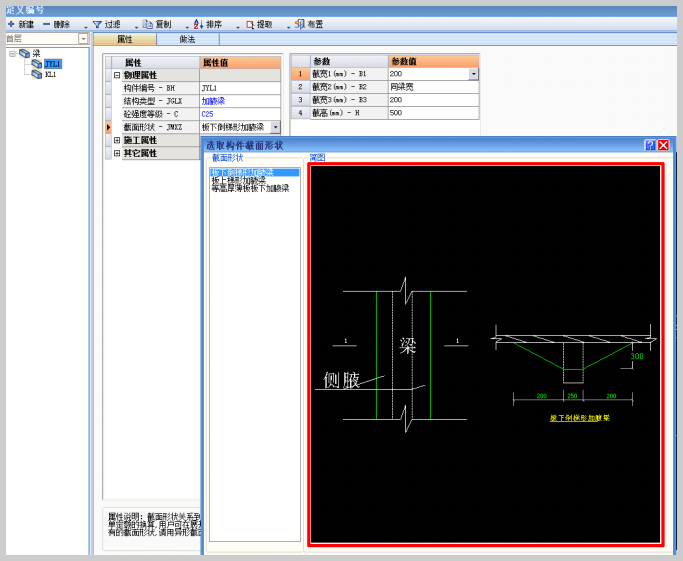Screen dimensions: 683x561
Task: Collapse the 物理属性 property group
Action: tap(117, 75)
